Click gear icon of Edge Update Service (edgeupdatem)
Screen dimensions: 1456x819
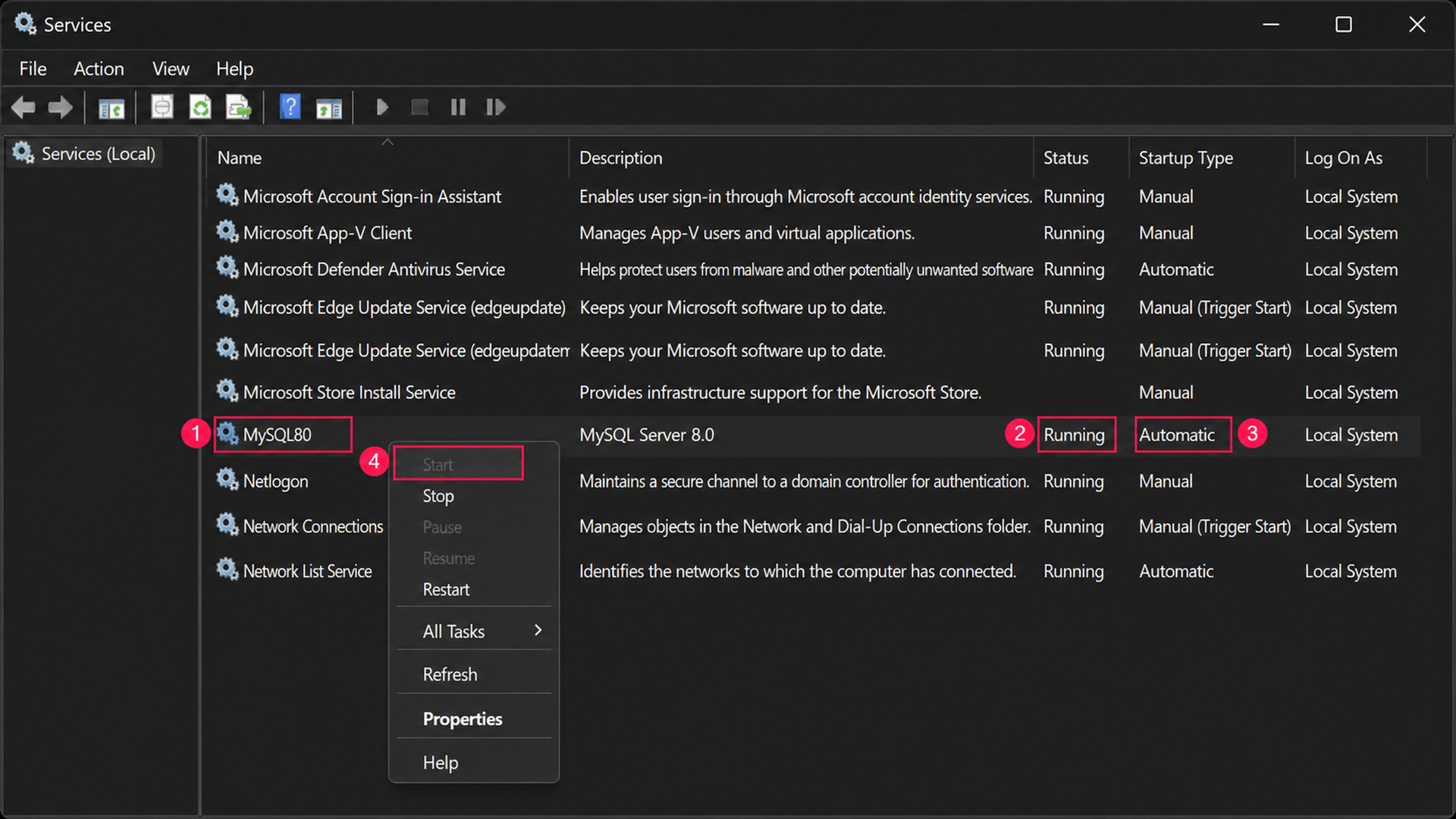(x=227, y=349)
